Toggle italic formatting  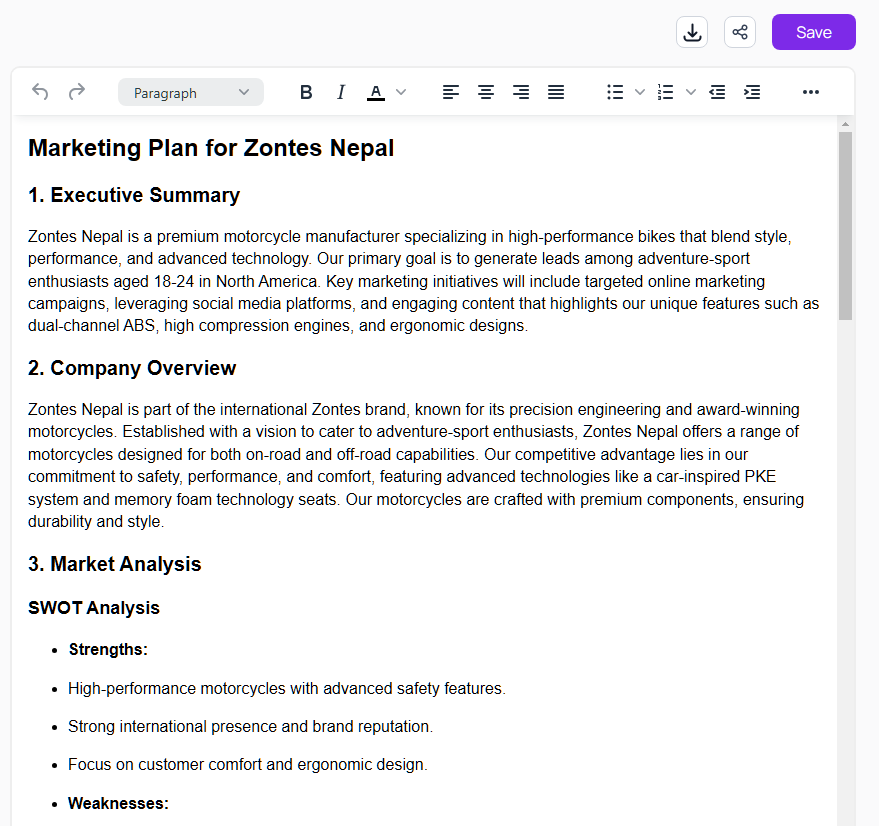coord(341,92)
